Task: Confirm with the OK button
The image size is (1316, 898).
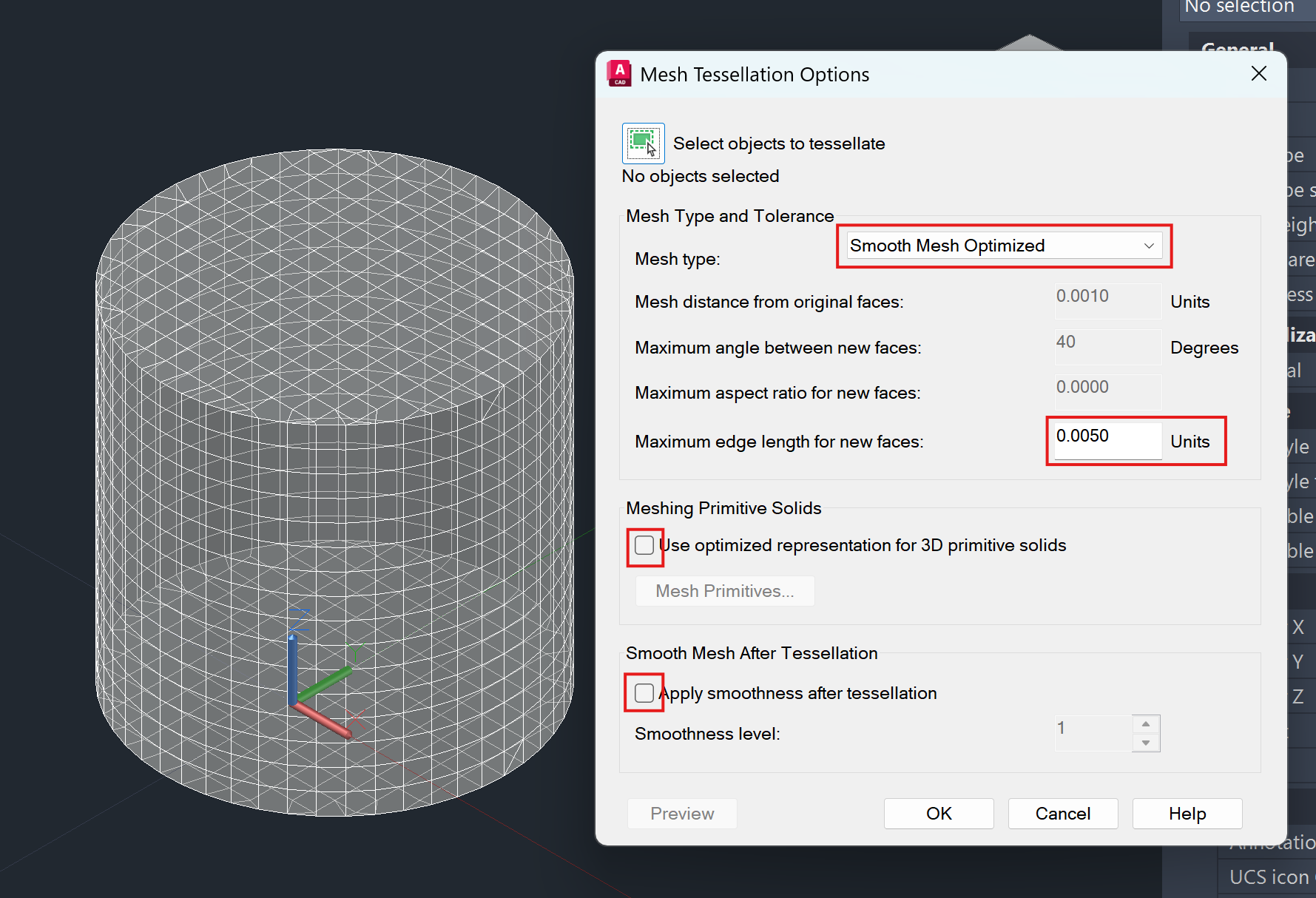Action: point(939,814)
